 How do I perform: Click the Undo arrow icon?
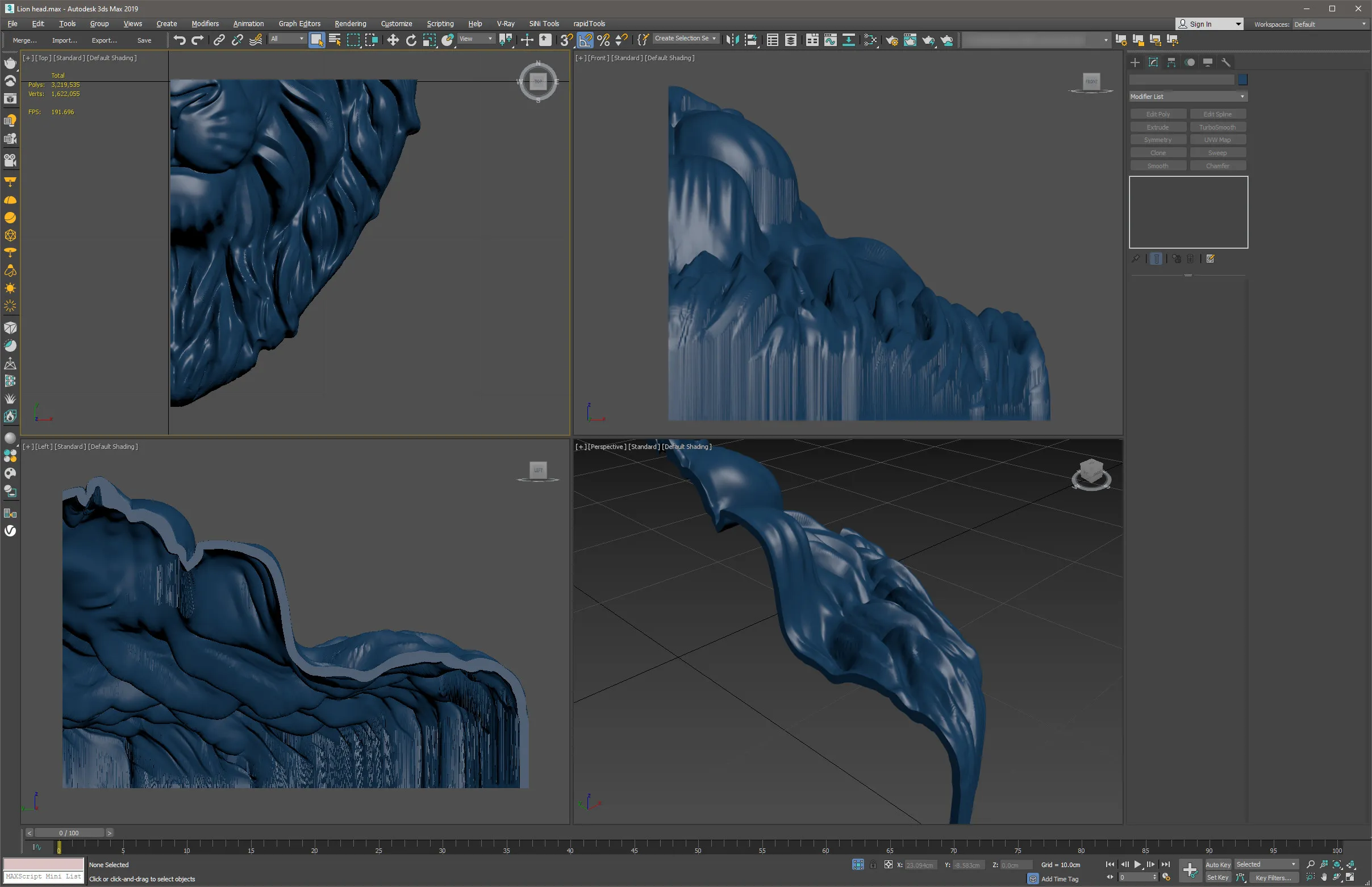tap(180, 40)
